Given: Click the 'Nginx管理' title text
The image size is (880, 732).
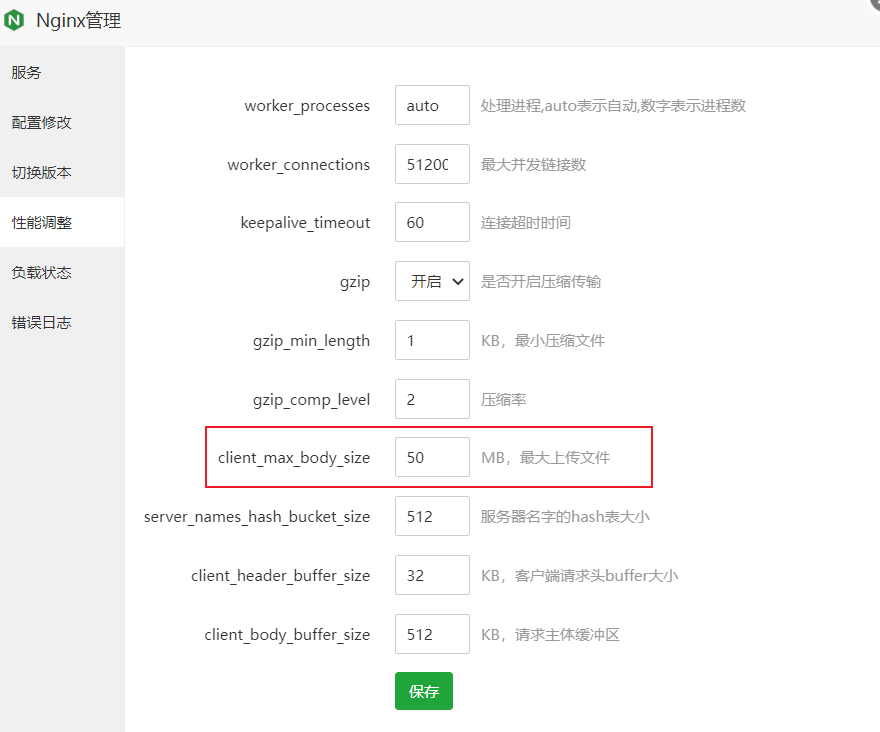Looking at the screenshot, I should click(x=79, y=20).
